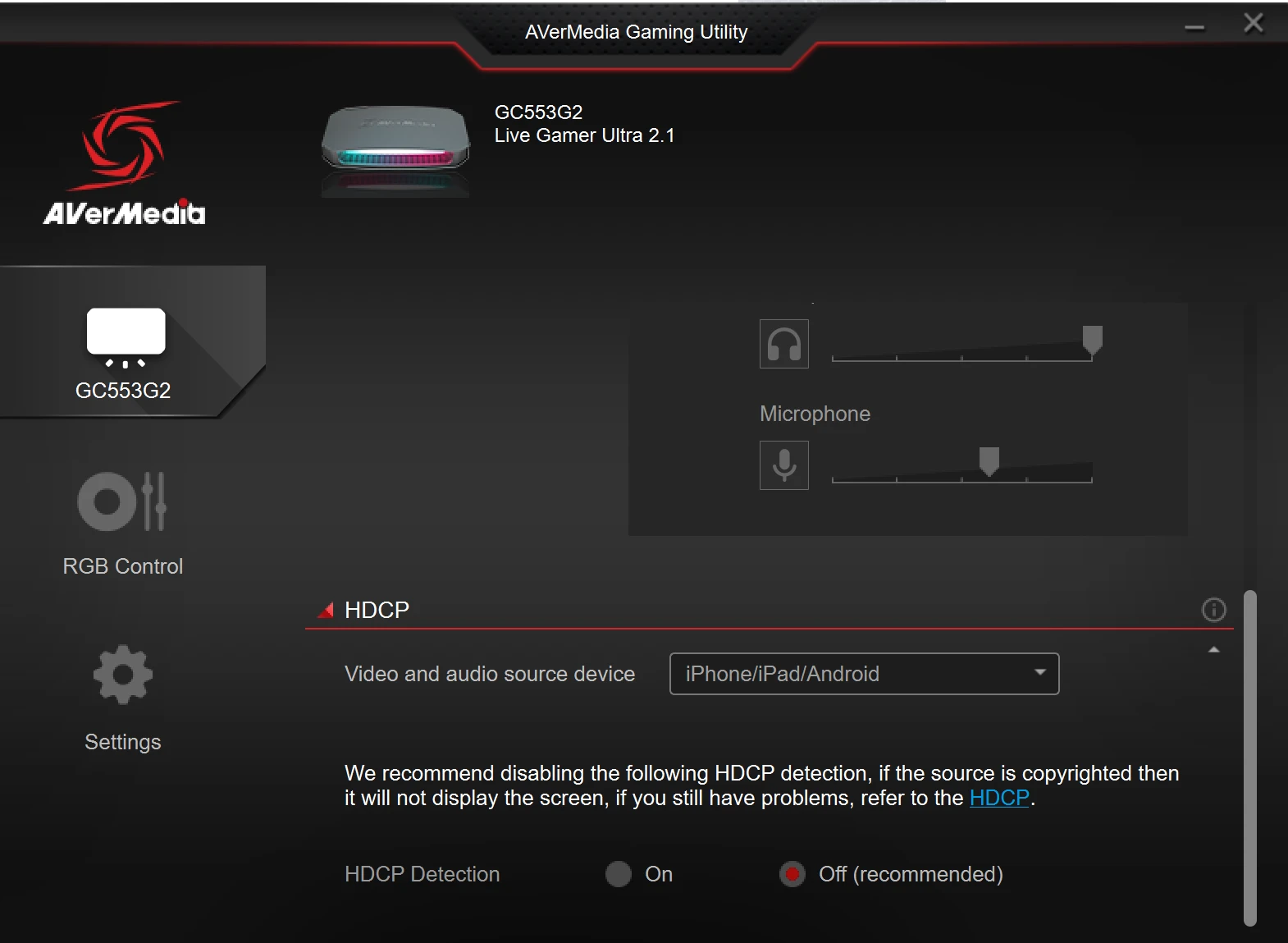1288x943 pixels.
Task: Open RGB Control from the sidebar
Action: click(123, 522)
